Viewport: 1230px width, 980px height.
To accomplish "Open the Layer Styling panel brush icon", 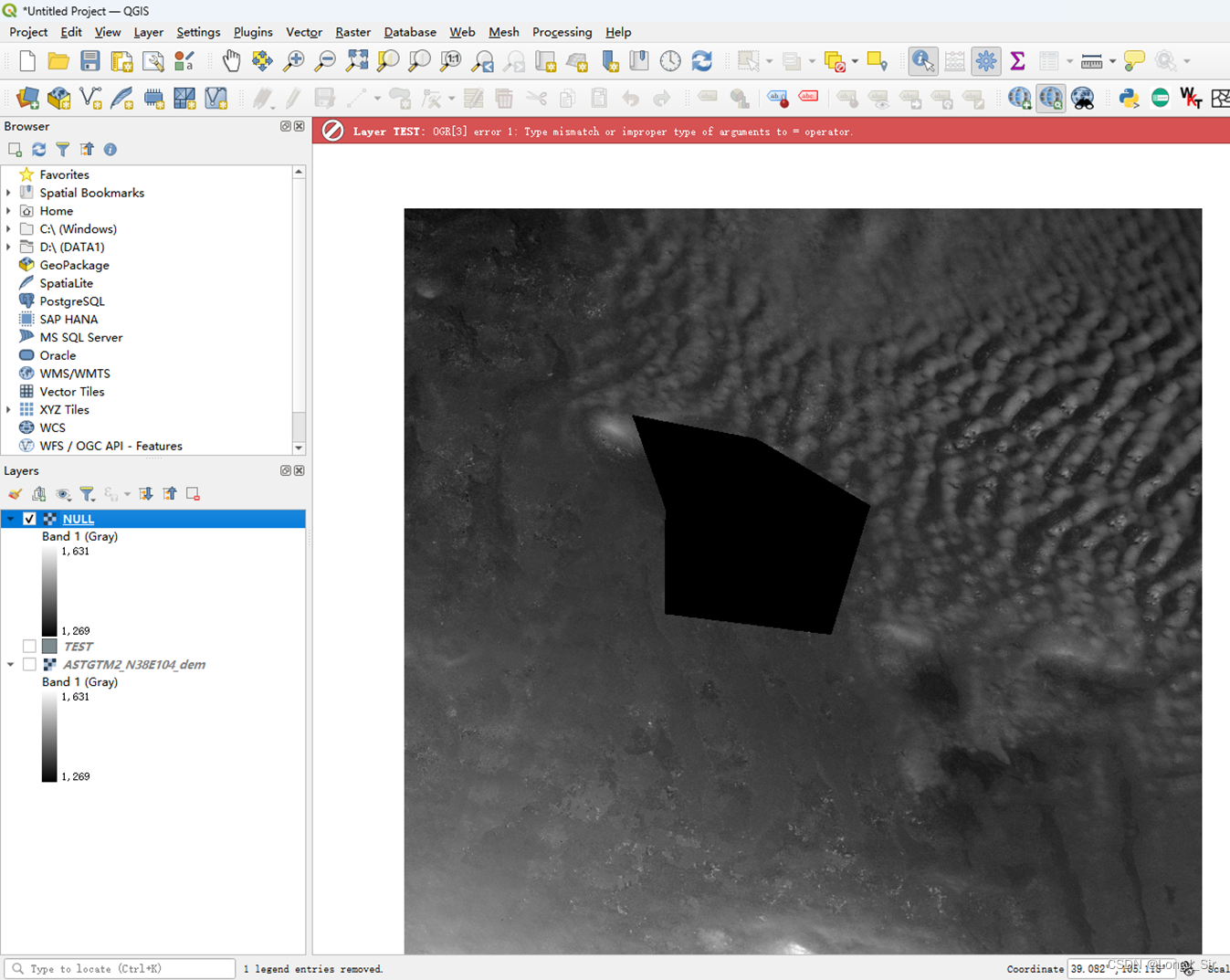I will (16, 494).
